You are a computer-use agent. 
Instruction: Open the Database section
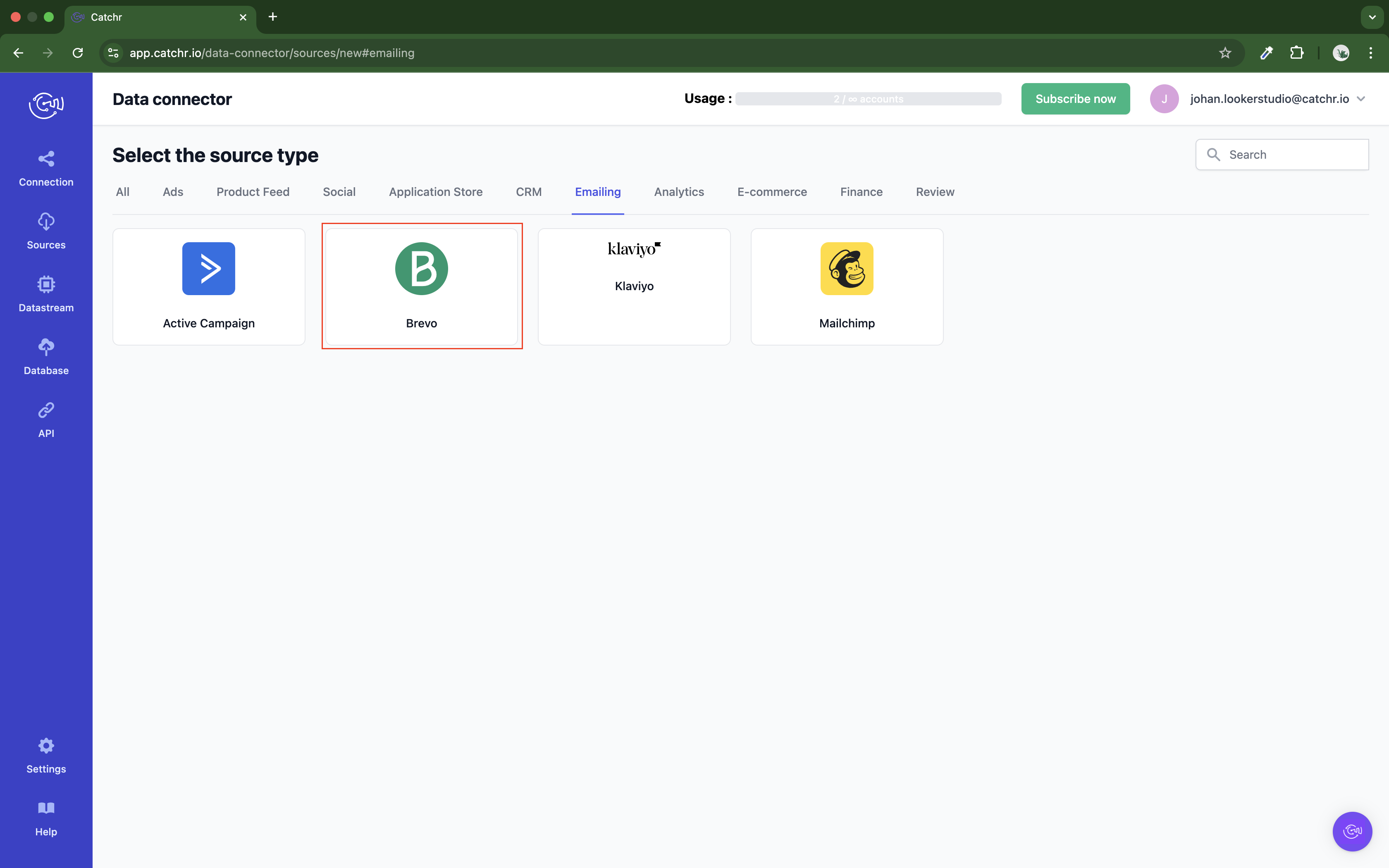(46, 357)
